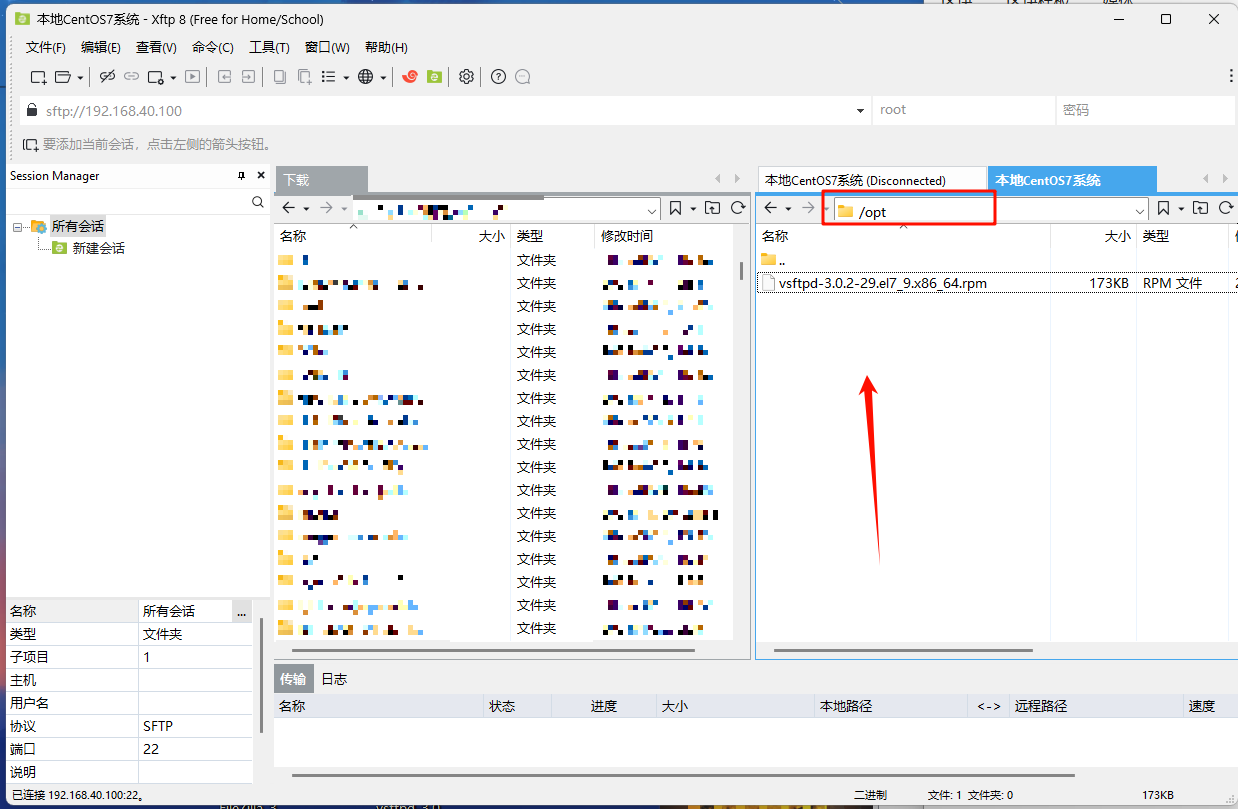Viewport: 1238px width, 809px height.
Task: Select the Disconnected 本地CentOS7系统 tab
Action: [855, 180]
